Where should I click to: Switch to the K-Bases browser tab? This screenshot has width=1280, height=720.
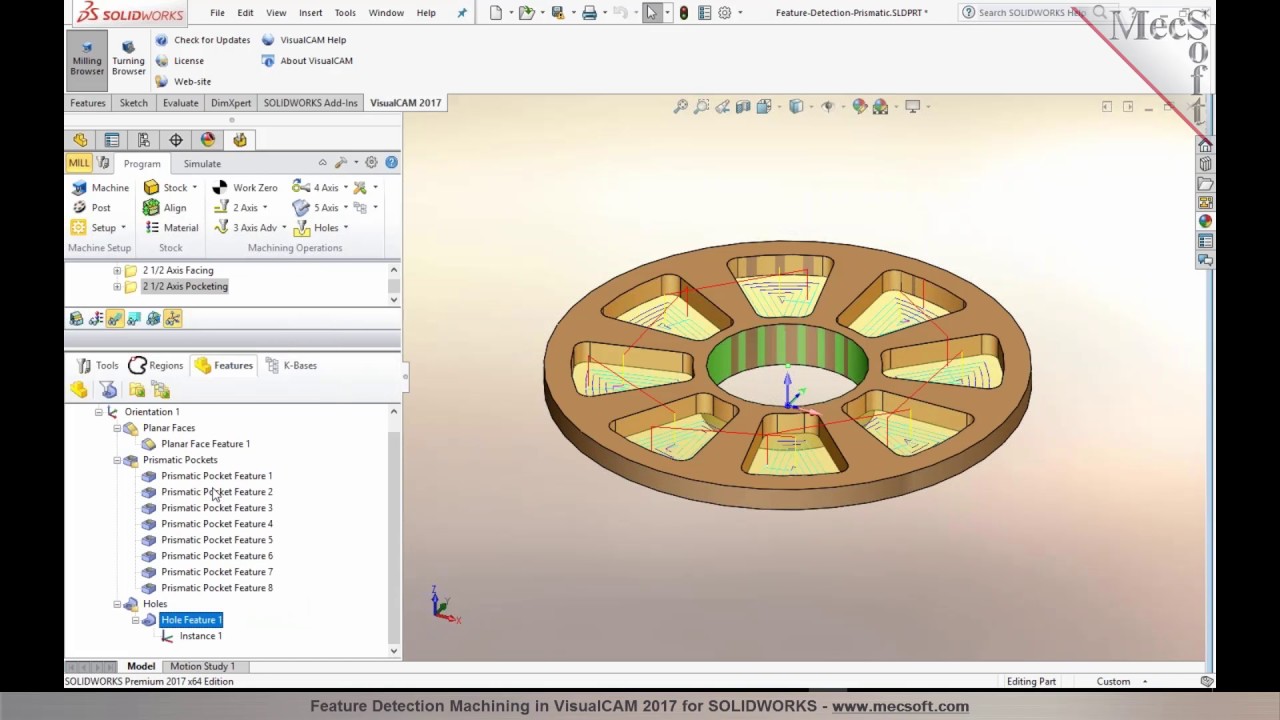click(291, 366)
